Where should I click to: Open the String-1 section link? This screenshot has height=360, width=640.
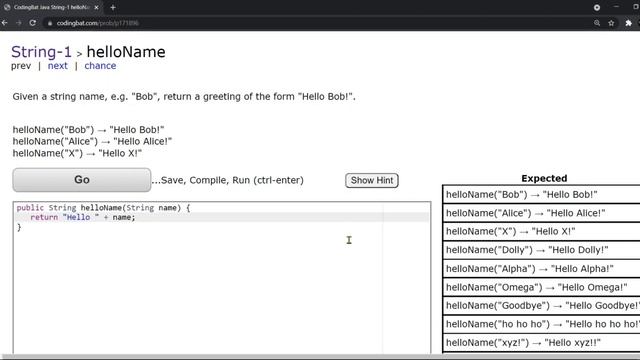coord(41,52)
